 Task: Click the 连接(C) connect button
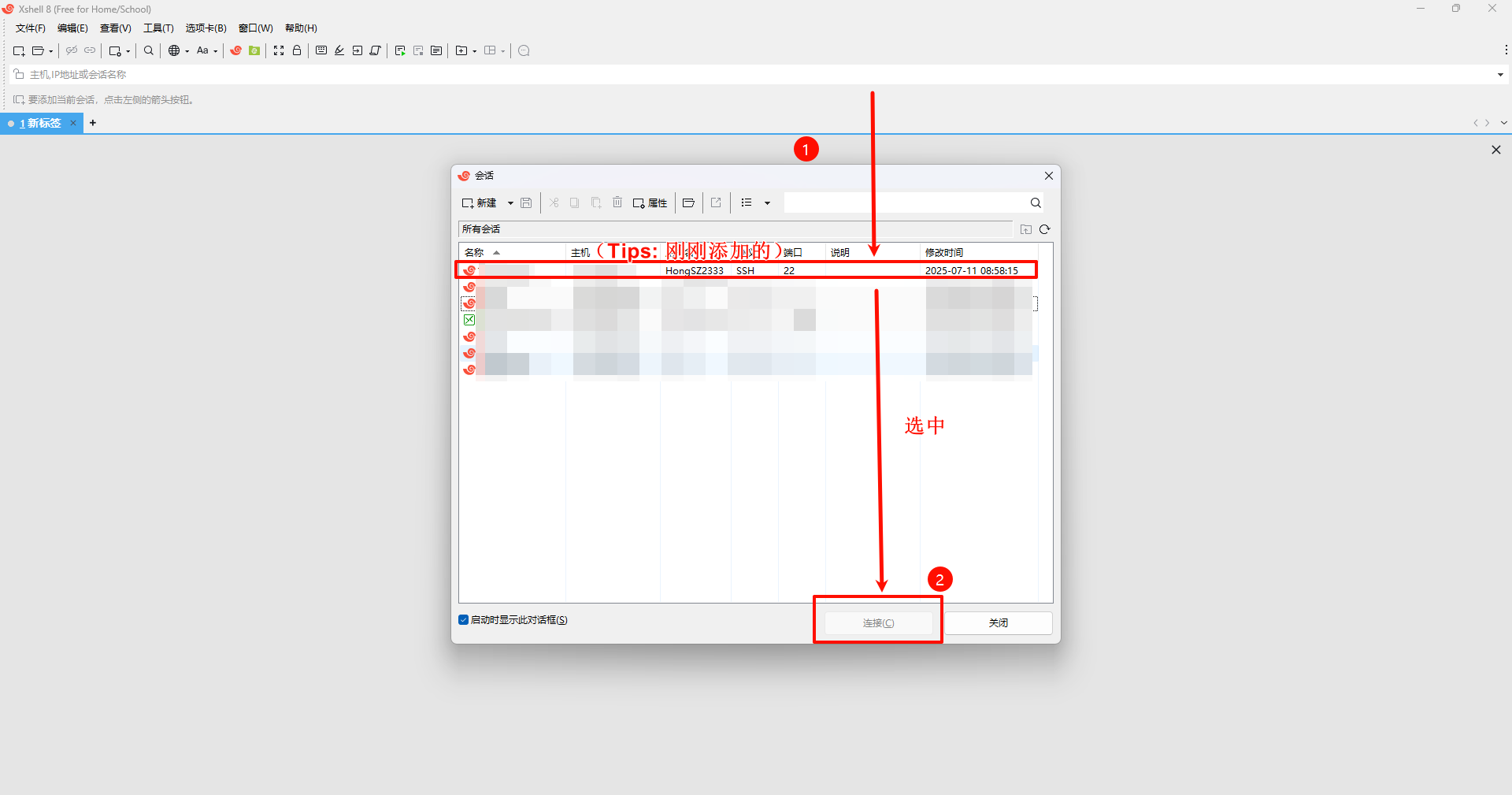[x=878, y=623]
